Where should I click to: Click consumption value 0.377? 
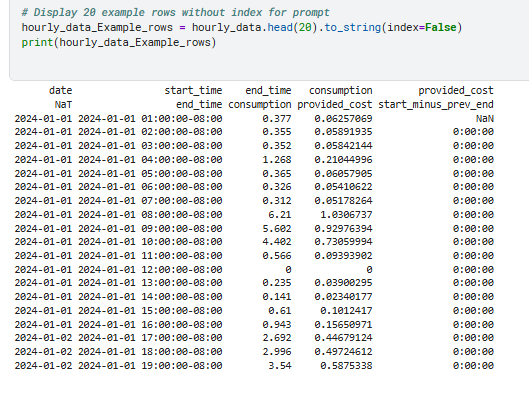(277, 119)
